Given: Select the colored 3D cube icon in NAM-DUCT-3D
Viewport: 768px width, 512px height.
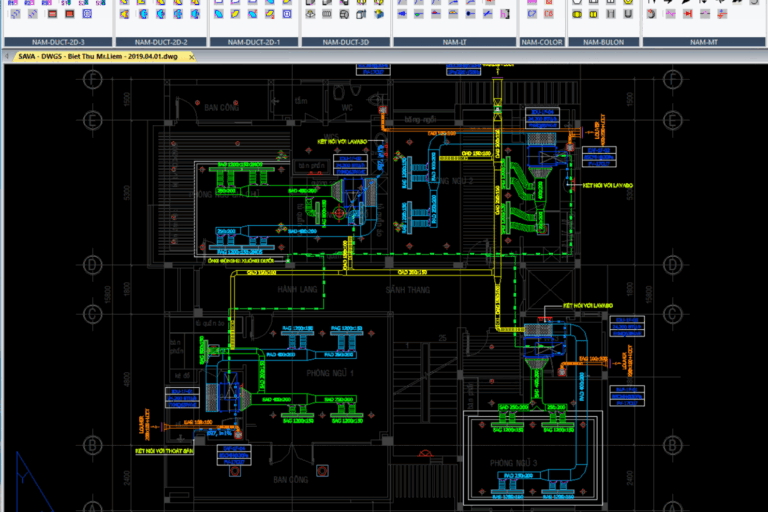Looking at the screenshot, I should [x=379, y=14].
